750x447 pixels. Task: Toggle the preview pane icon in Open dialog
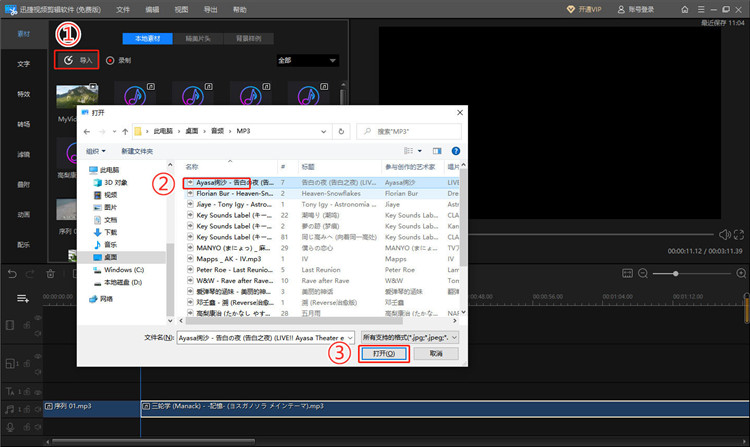437,151
